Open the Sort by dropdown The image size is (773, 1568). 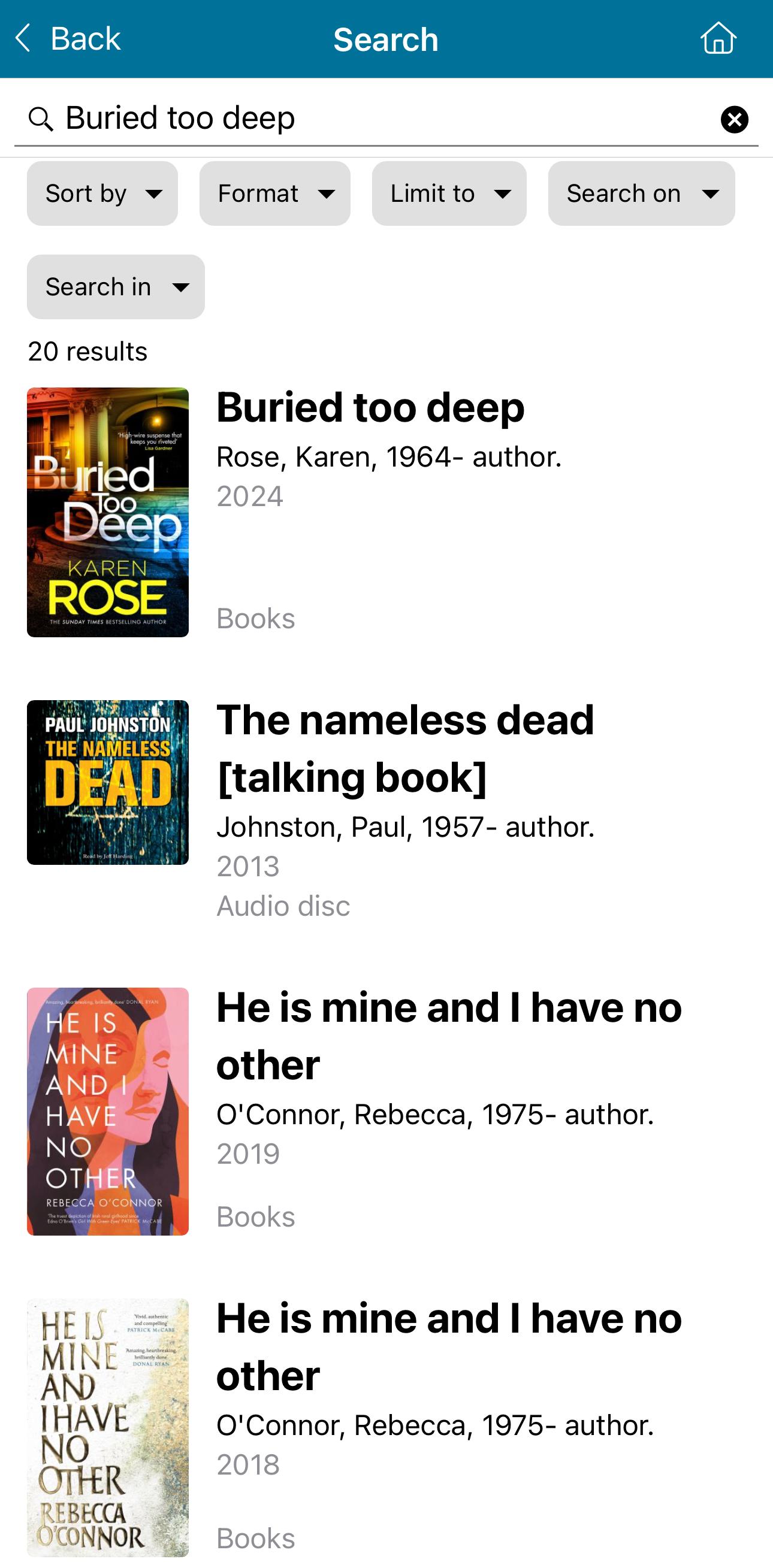click(102, 193)
